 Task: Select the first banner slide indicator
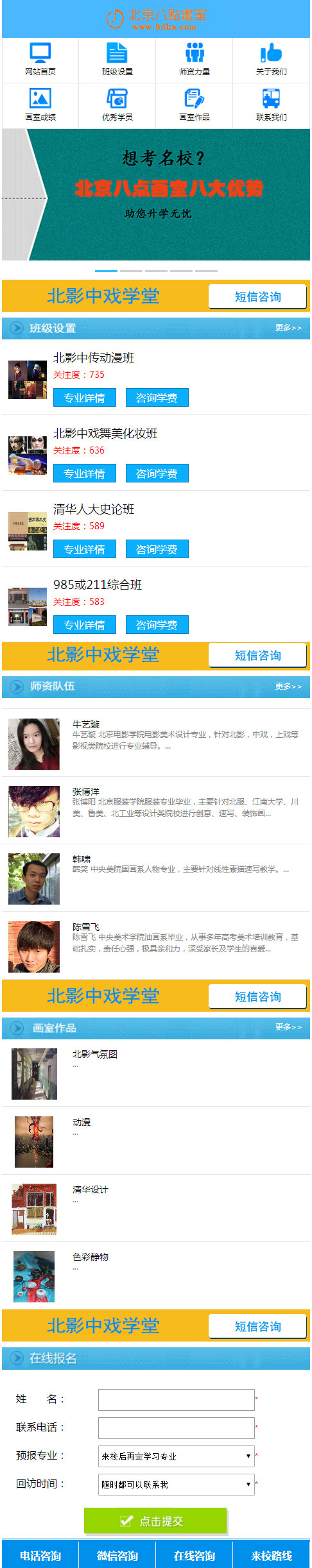(106, 271)
